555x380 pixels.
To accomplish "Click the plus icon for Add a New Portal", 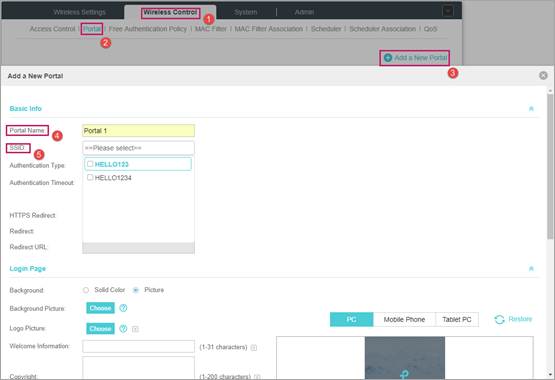I will pos(388,58).
